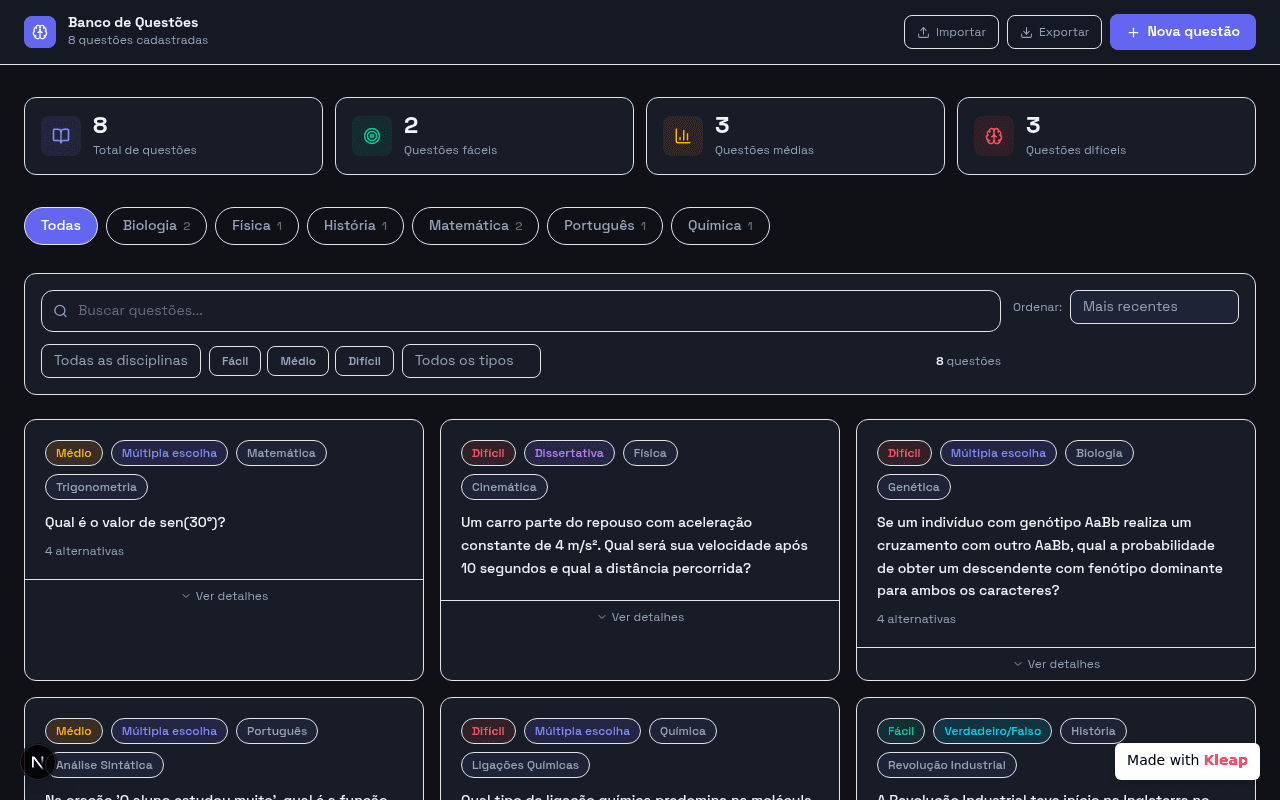Viewport: 1280px width, 800px height.
Task: Click the brain icon in Questões difíceis card
Action: point(994,136)
